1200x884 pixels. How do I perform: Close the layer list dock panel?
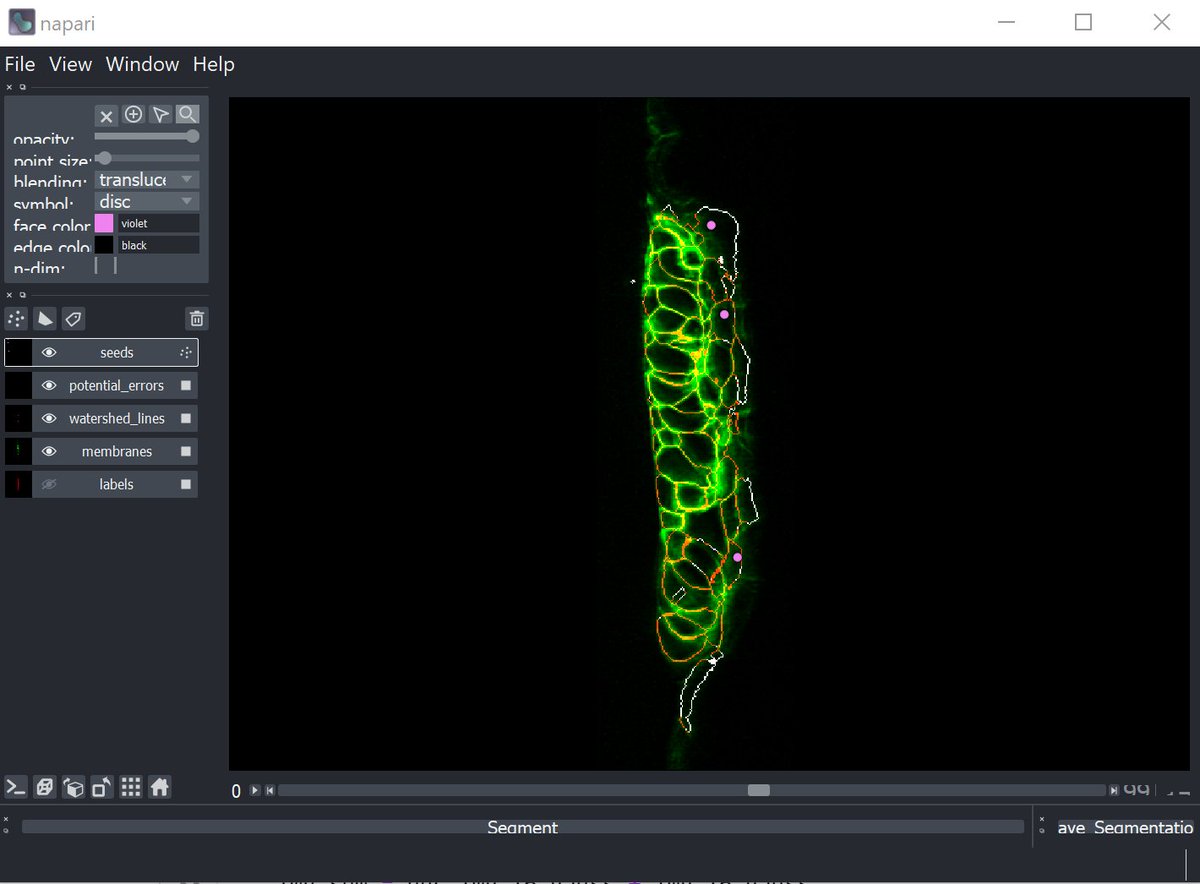tap(10, 295)
